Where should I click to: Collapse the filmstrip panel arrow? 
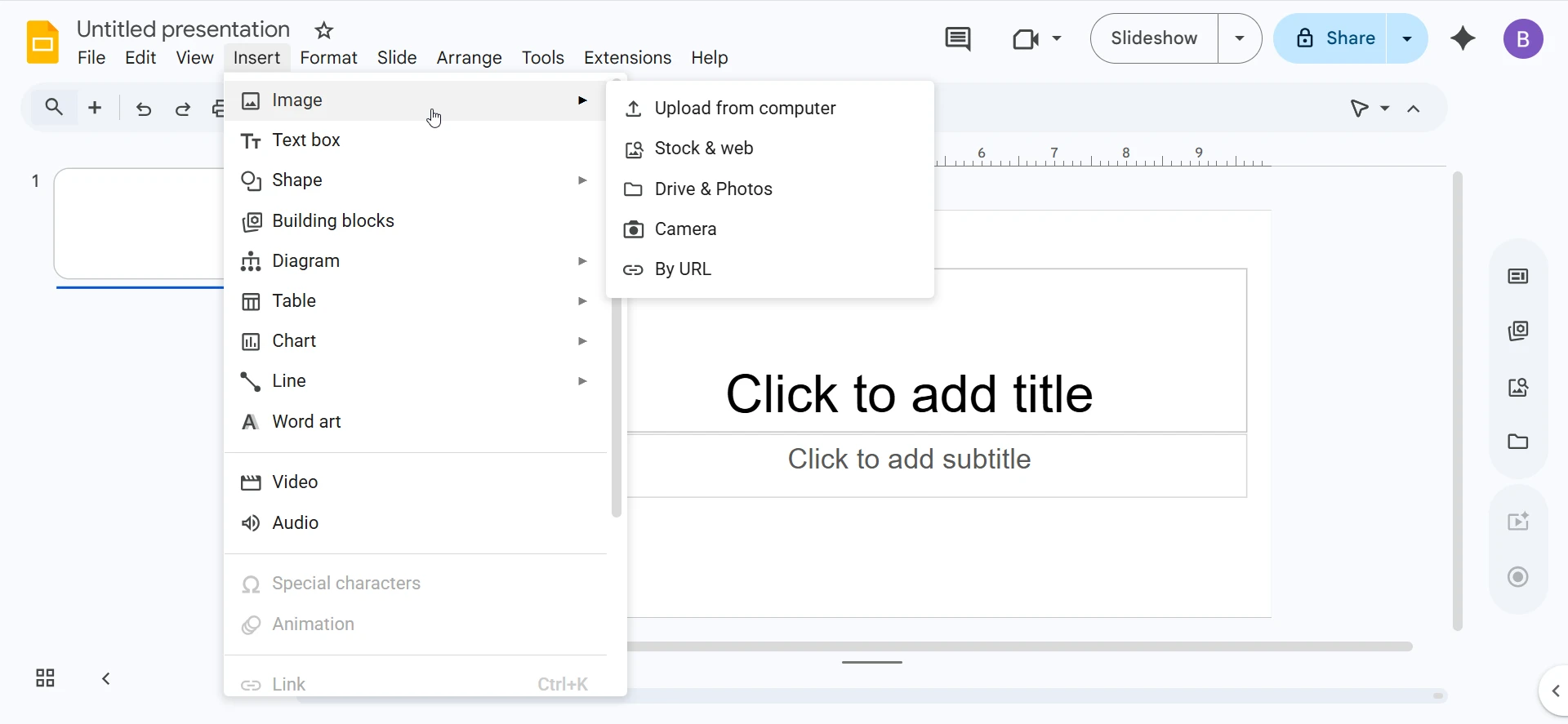(106, 678)
